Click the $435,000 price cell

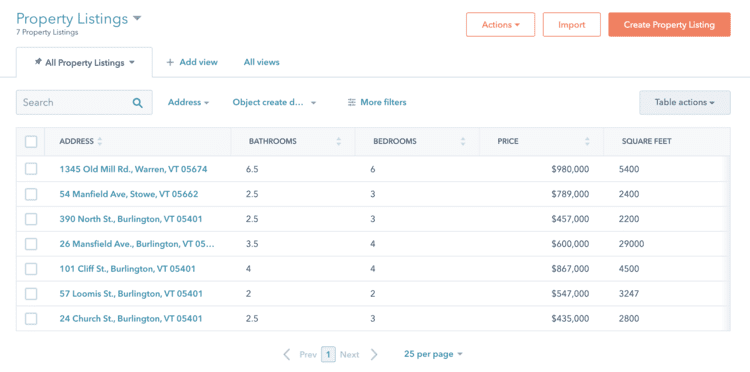[570, 318]
